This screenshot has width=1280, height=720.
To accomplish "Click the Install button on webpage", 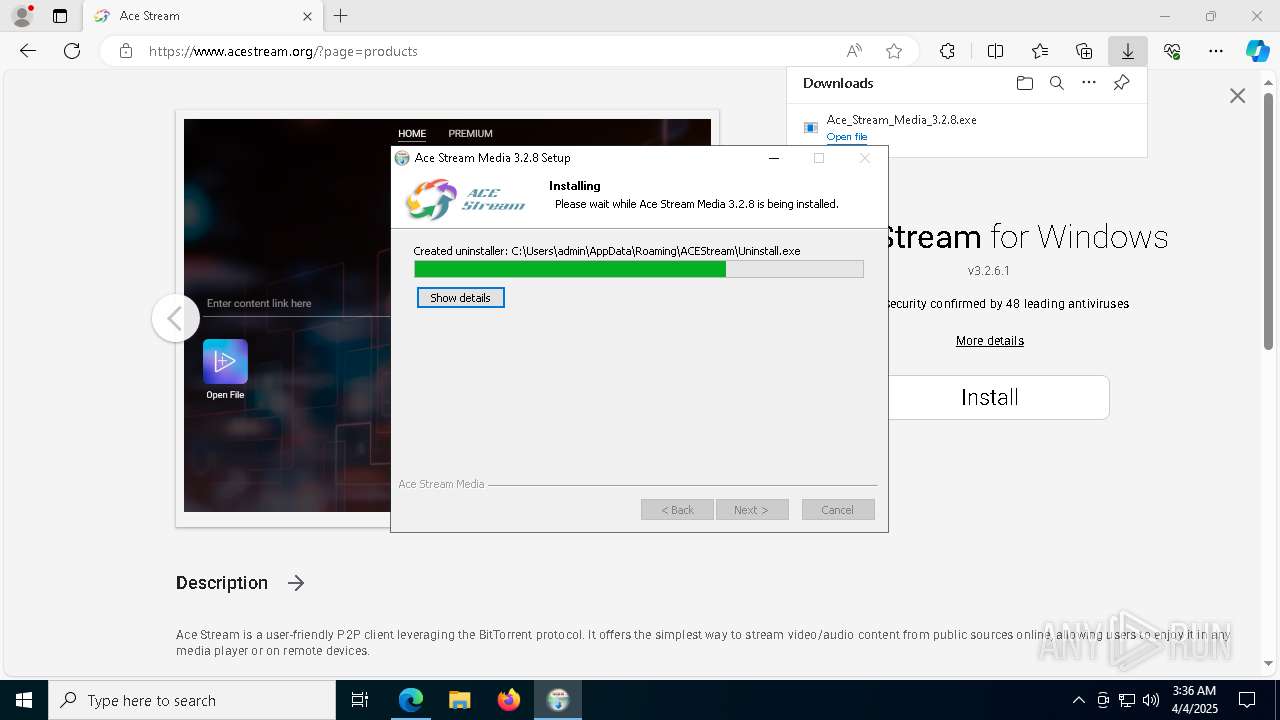I will pos(990,397).
